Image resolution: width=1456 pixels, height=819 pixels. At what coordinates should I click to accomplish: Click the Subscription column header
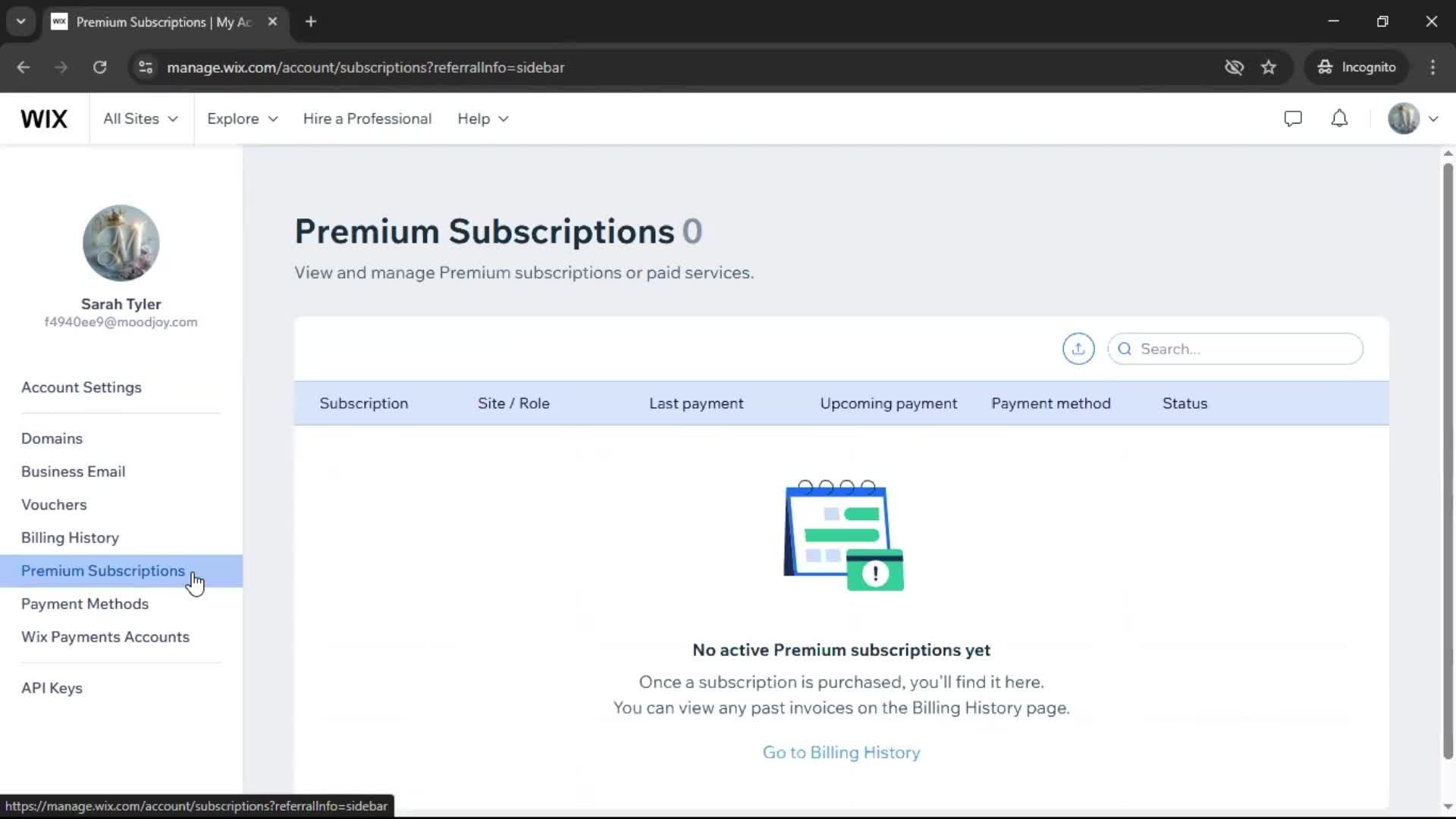[363, 403]
